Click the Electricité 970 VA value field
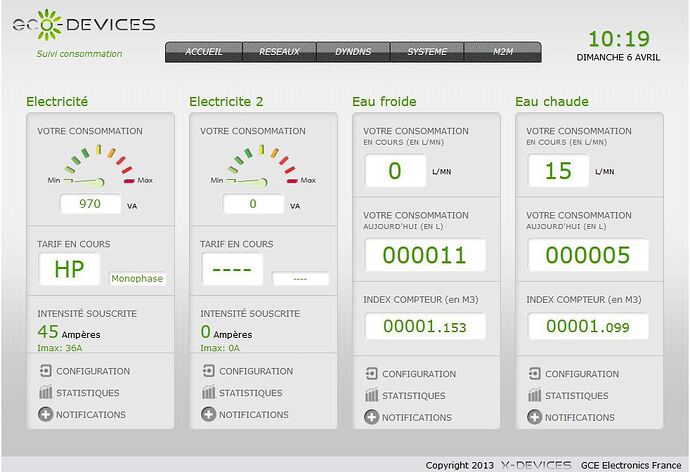 (91, 204)
